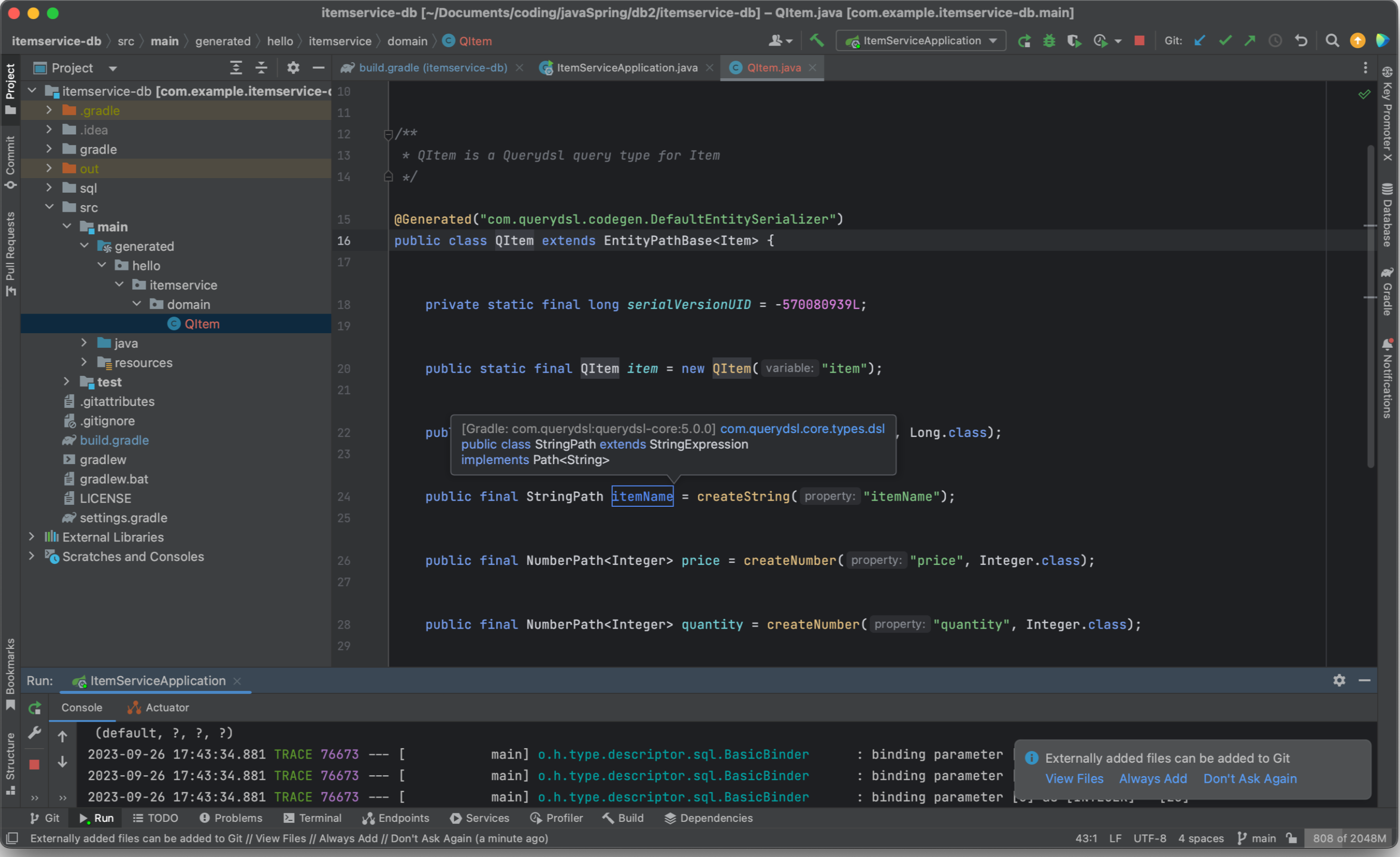Screen dimensions: 1400x857
Task: Click the Debug bug icon in toolbar
Action: pyautogui.click(x=1049, y=41)
